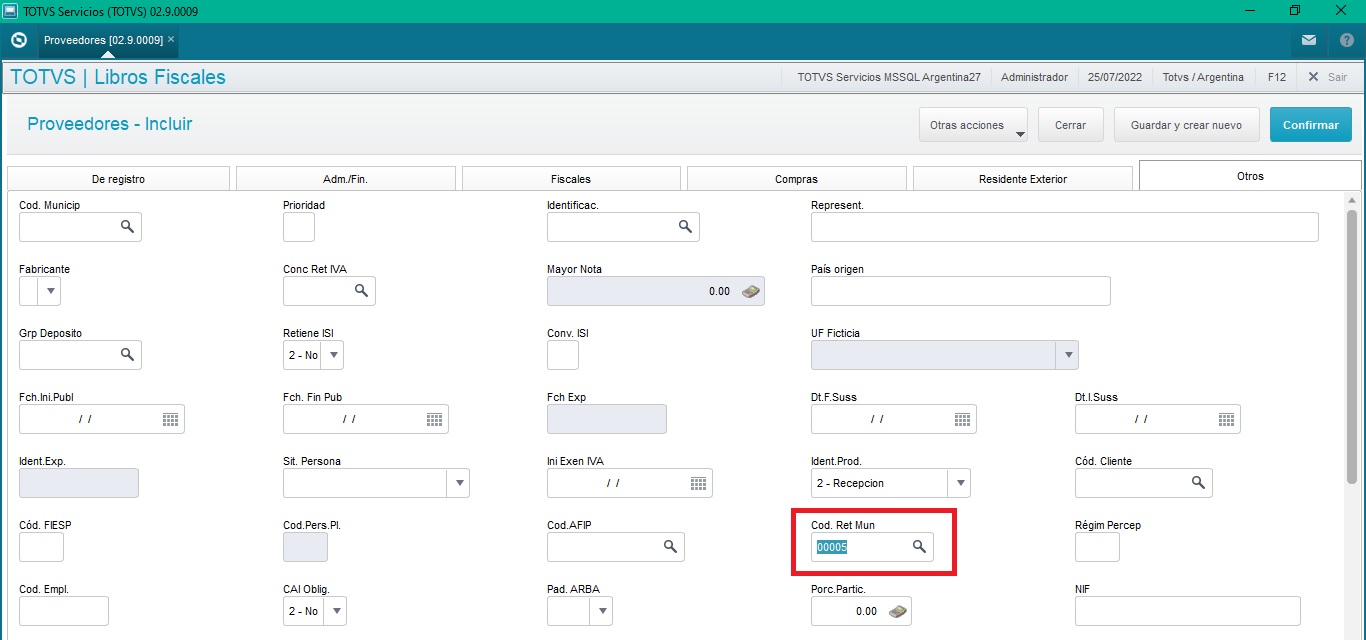Image resolution: width=1366 pixels, height=640 pixels.
Task: Open calendar picker for Ini Exen IVA
Action: coord(698,483)
